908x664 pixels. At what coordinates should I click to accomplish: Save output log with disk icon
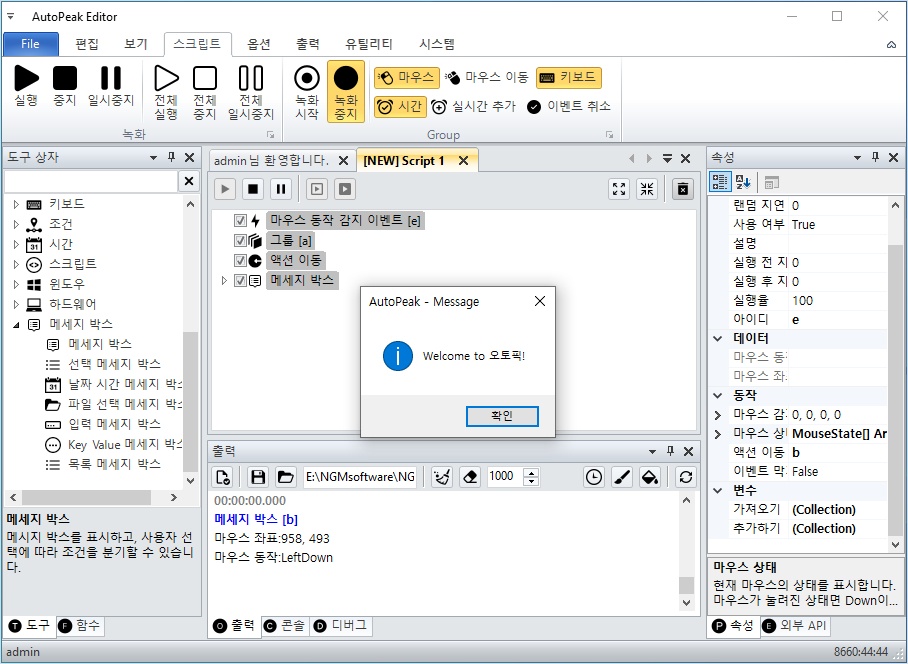tap(258, 477)
